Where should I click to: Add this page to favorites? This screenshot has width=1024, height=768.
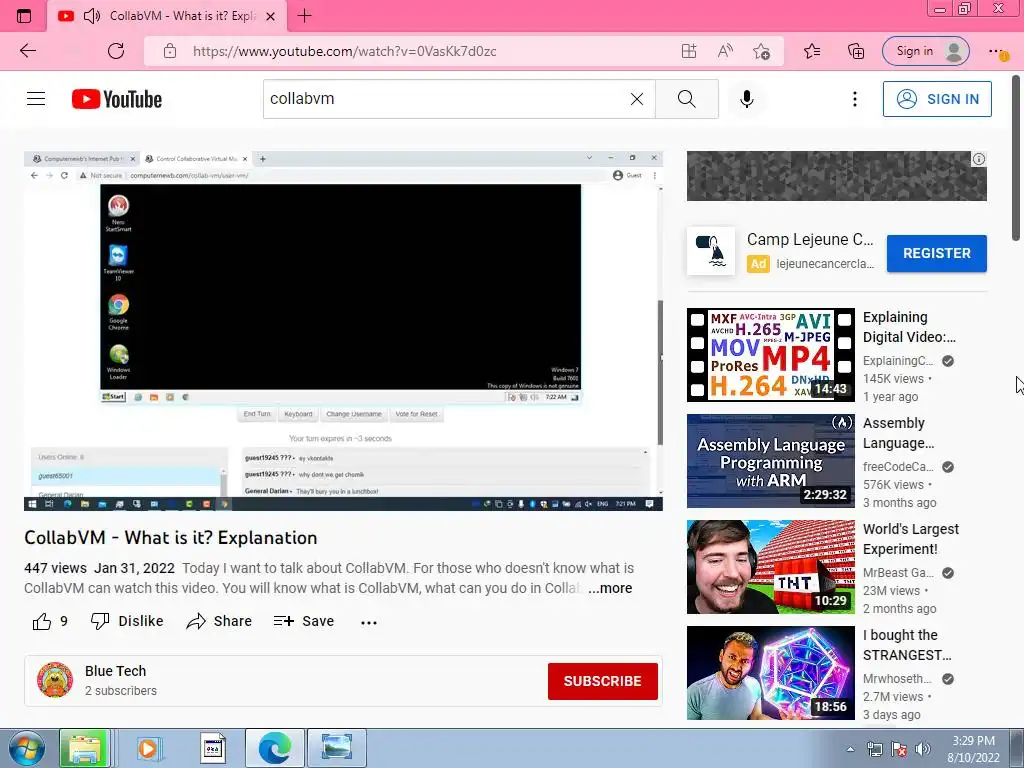761,51
